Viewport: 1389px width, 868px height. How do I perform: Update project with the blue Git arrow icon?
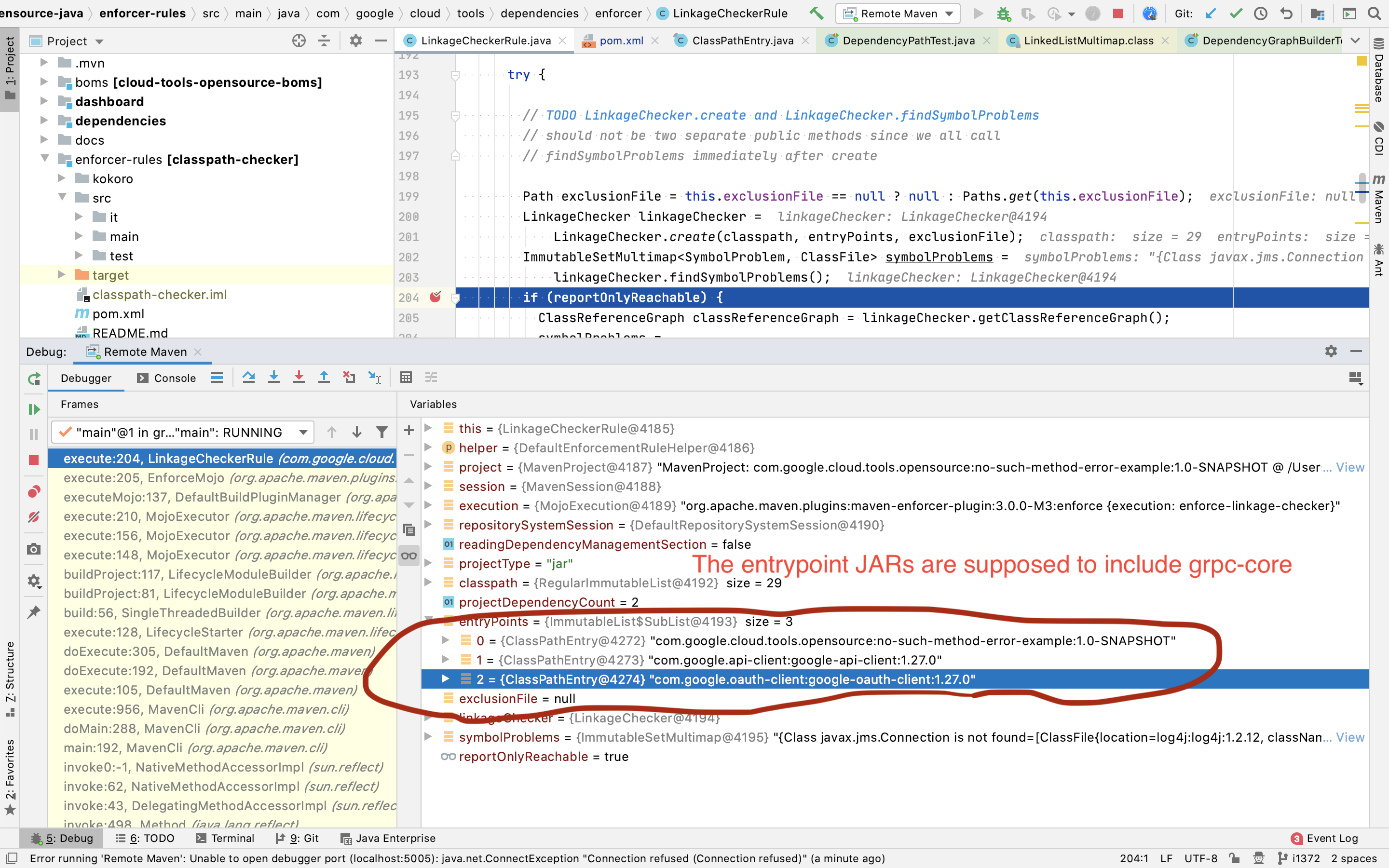point(1211,13)
